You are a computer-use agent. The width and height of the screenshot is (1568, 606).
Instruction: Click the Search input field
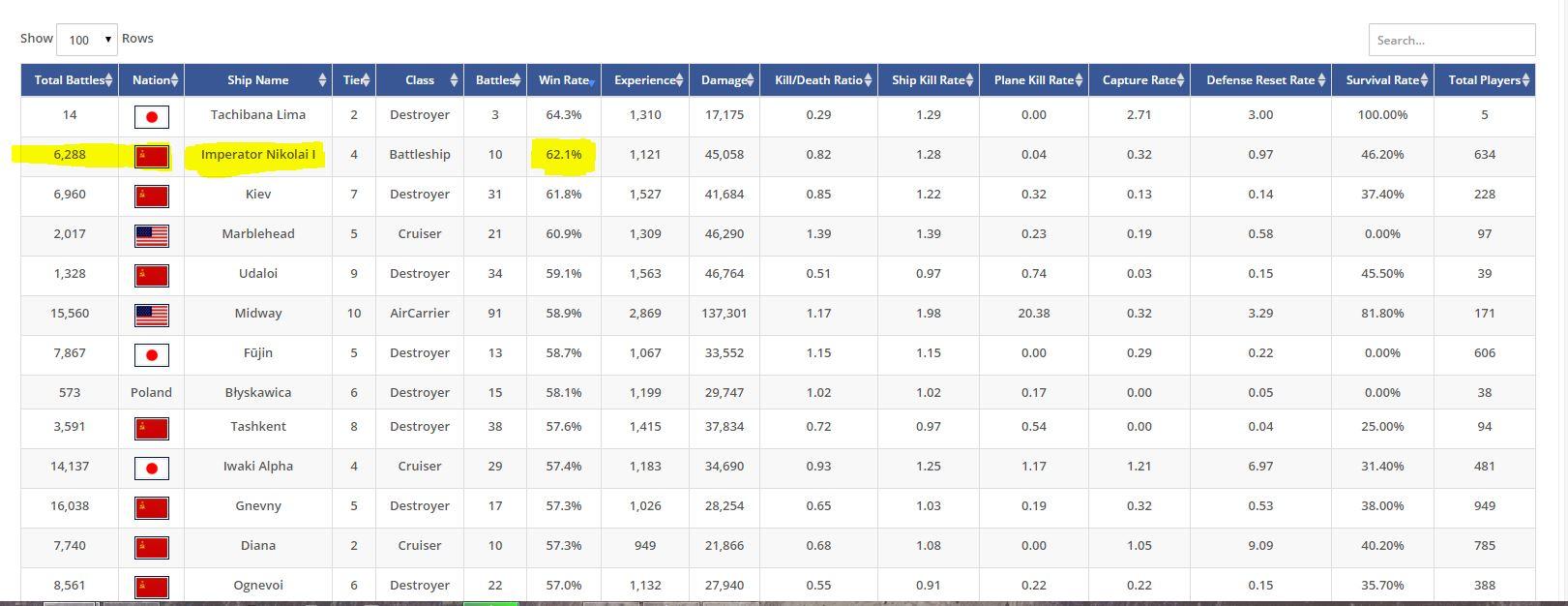(x=1451, y=40)
